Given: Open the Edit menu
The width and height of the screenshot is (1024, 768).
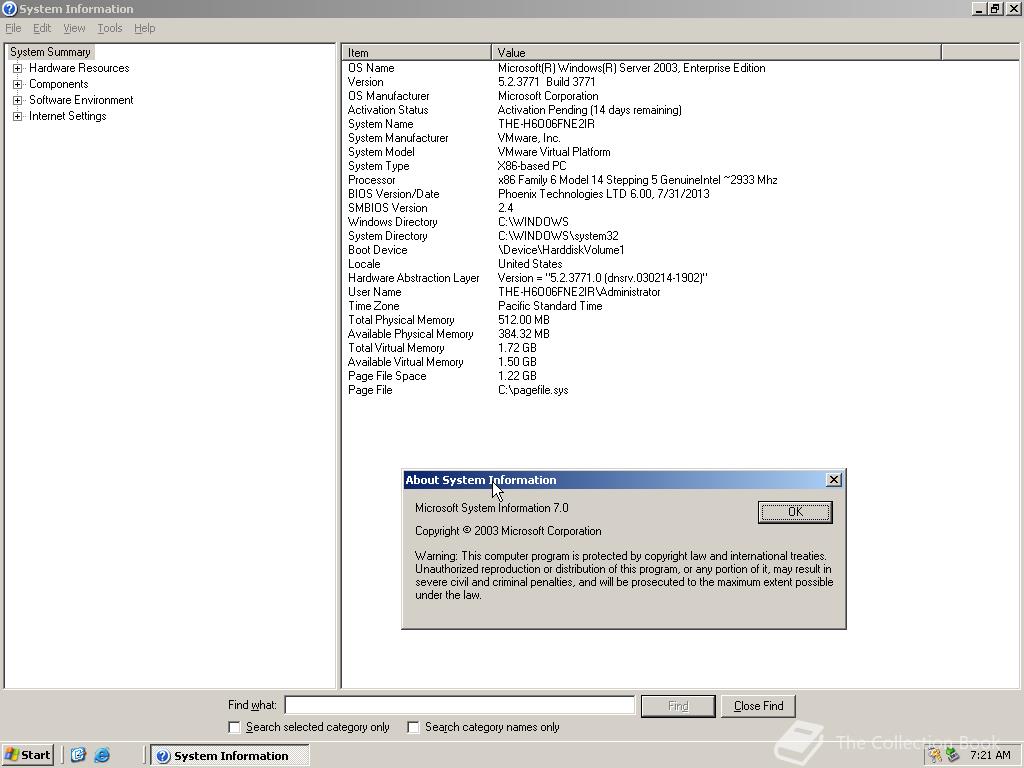Looking at the screenshot, I should tap(42, 28).
